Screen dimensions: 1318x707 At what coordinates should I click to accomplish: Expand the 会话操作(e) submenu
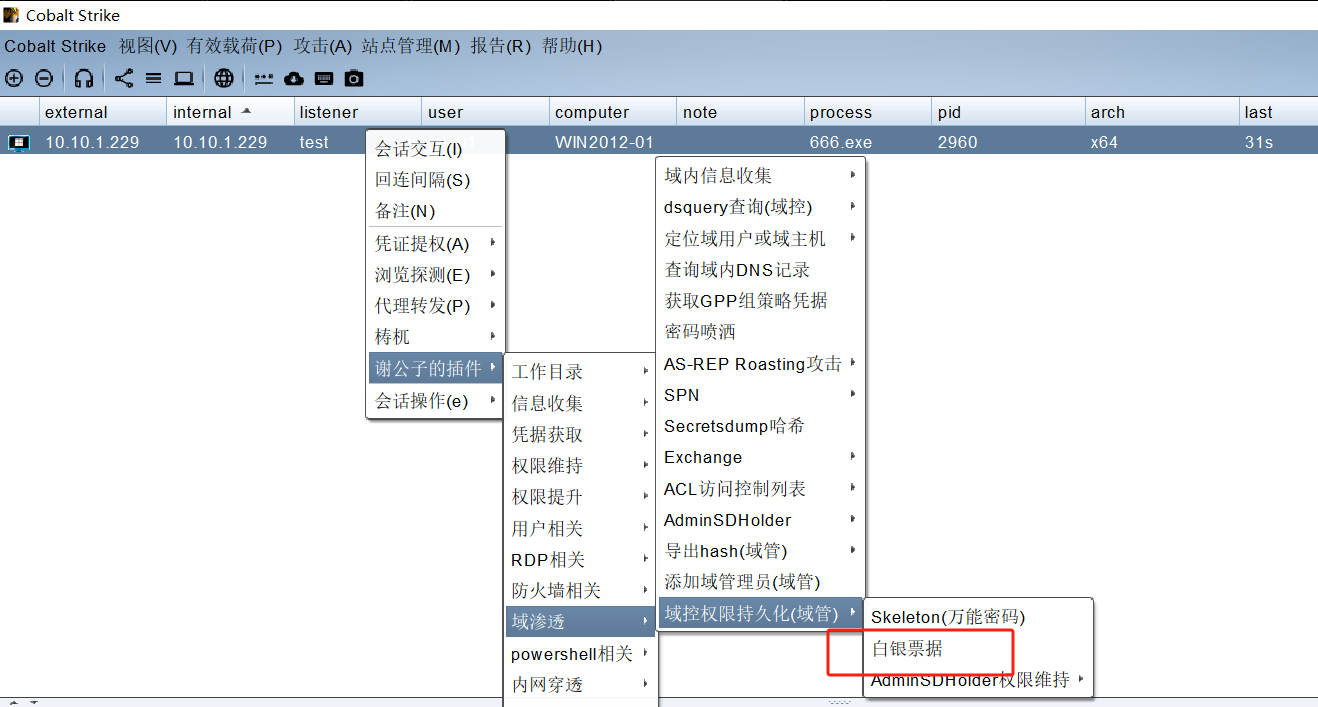pyautogui.click(x=436, y=400)
